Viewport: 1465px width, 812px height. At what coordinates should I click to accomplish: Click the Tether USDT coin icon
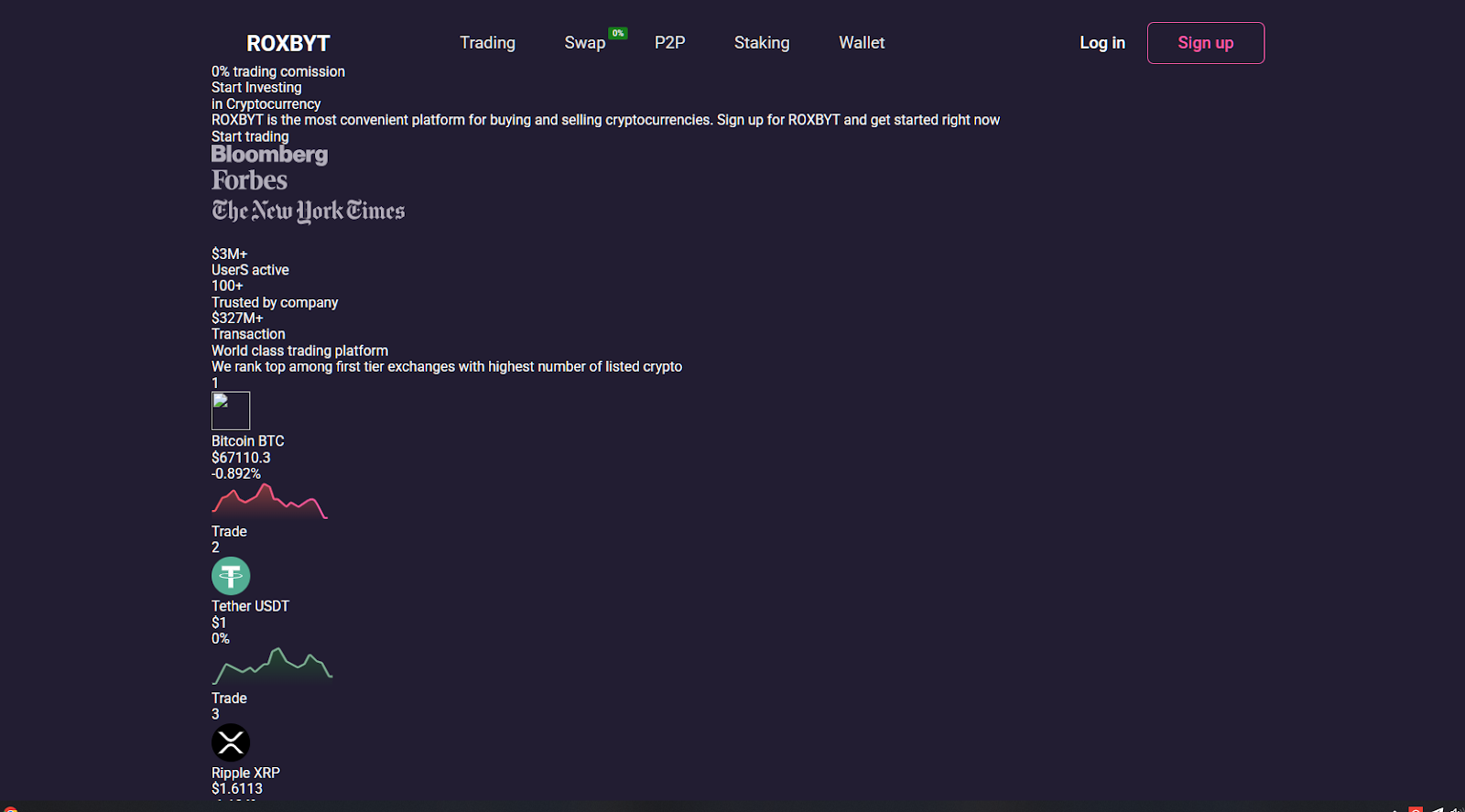pos(231,576)
